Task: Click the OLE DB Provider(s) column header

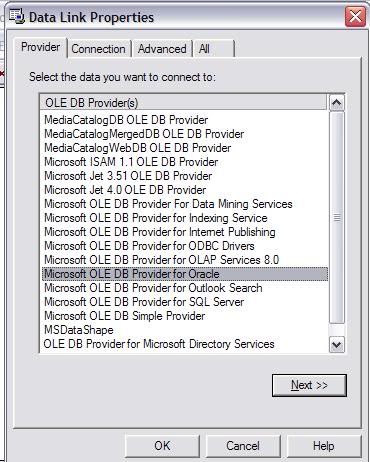Action: (x=183, y=103)
